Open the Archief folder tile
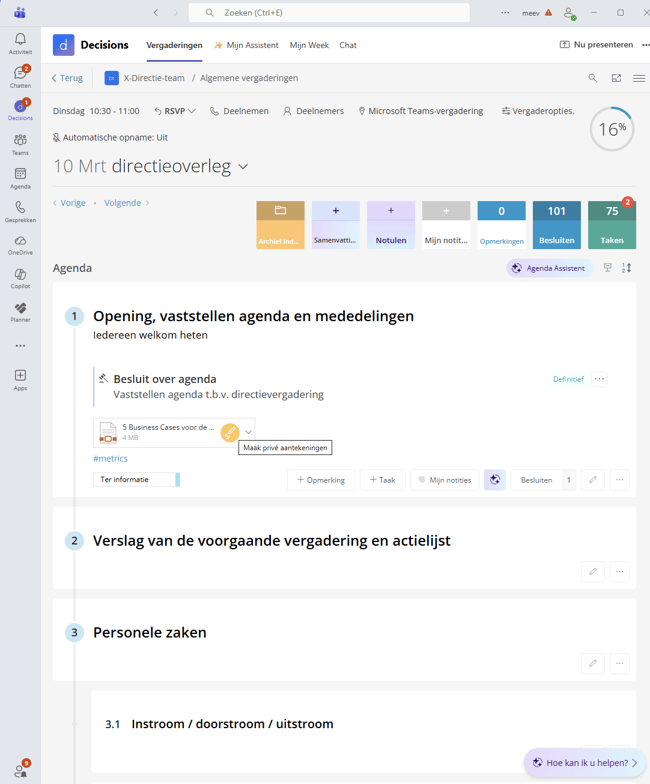650x784 pixels. [x=280, y=225]
